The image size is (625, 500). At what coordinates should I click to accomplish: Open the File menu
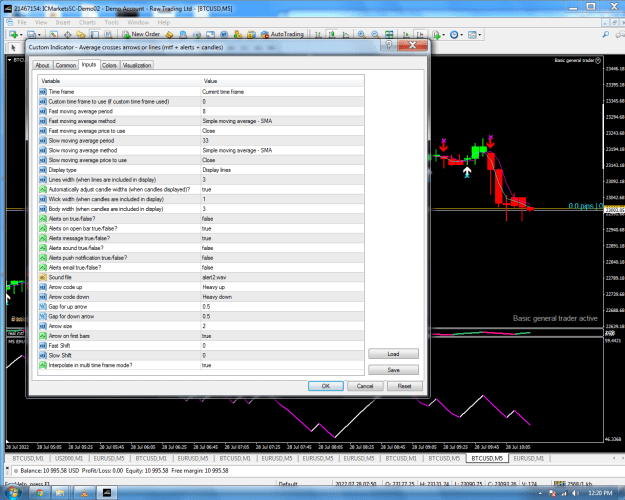[22, 22]
